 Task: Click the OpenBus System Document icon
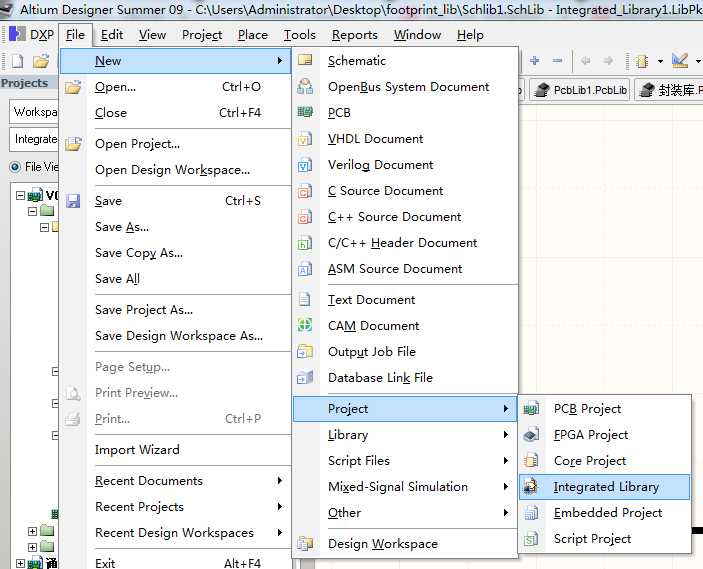point(305,86)
